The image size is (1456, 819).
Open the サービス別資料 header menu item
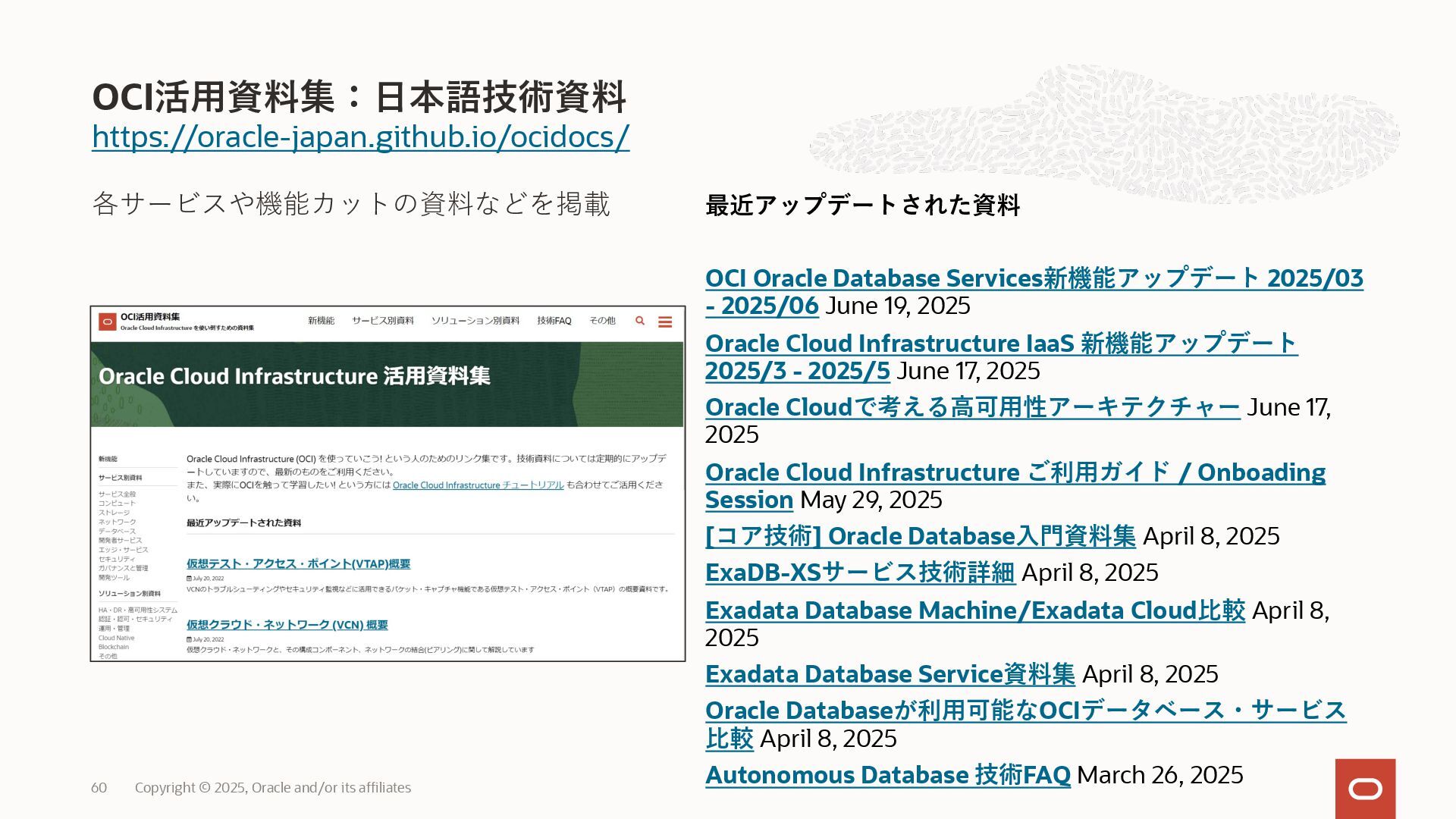(x=382, y=321)
